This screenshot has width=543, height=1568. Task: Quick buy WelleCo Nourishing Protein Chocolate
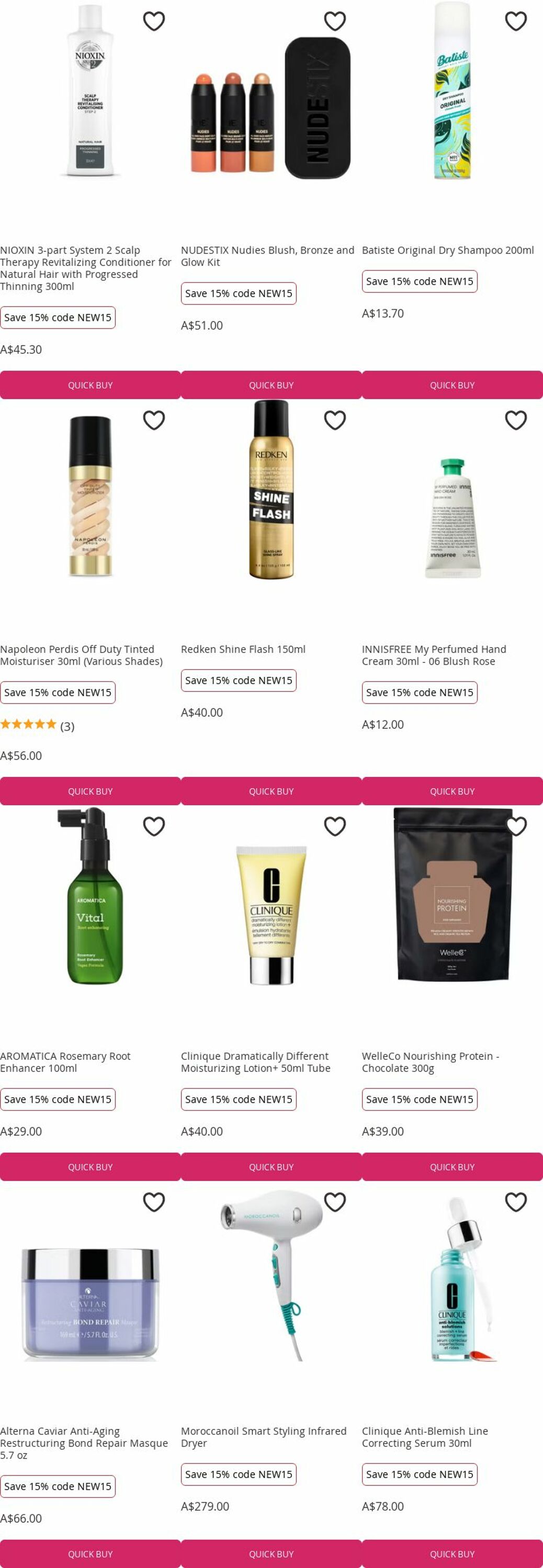[x=452, y=1167]
